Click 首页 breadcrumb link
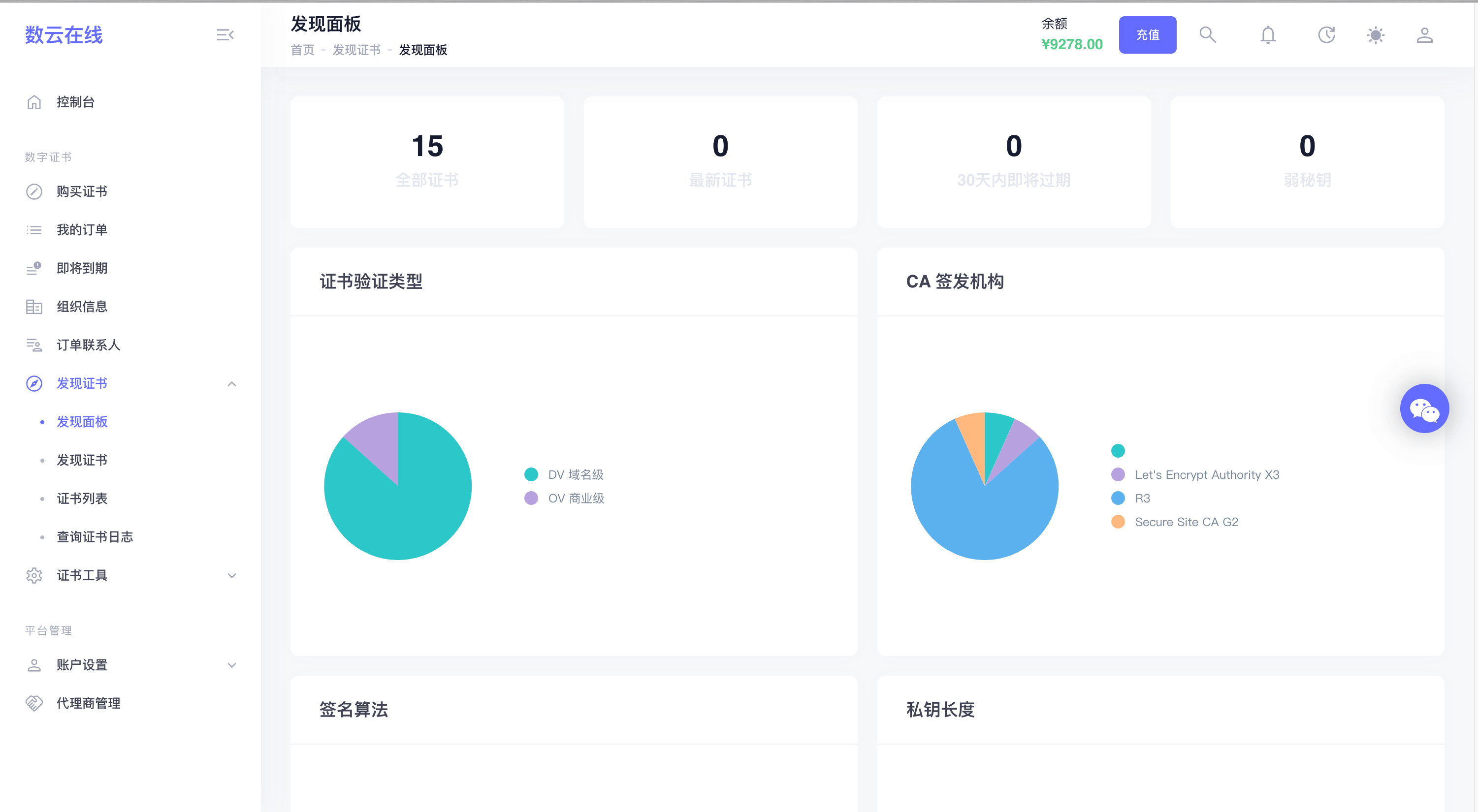The image size is (1478, 812). click(302, 50)
